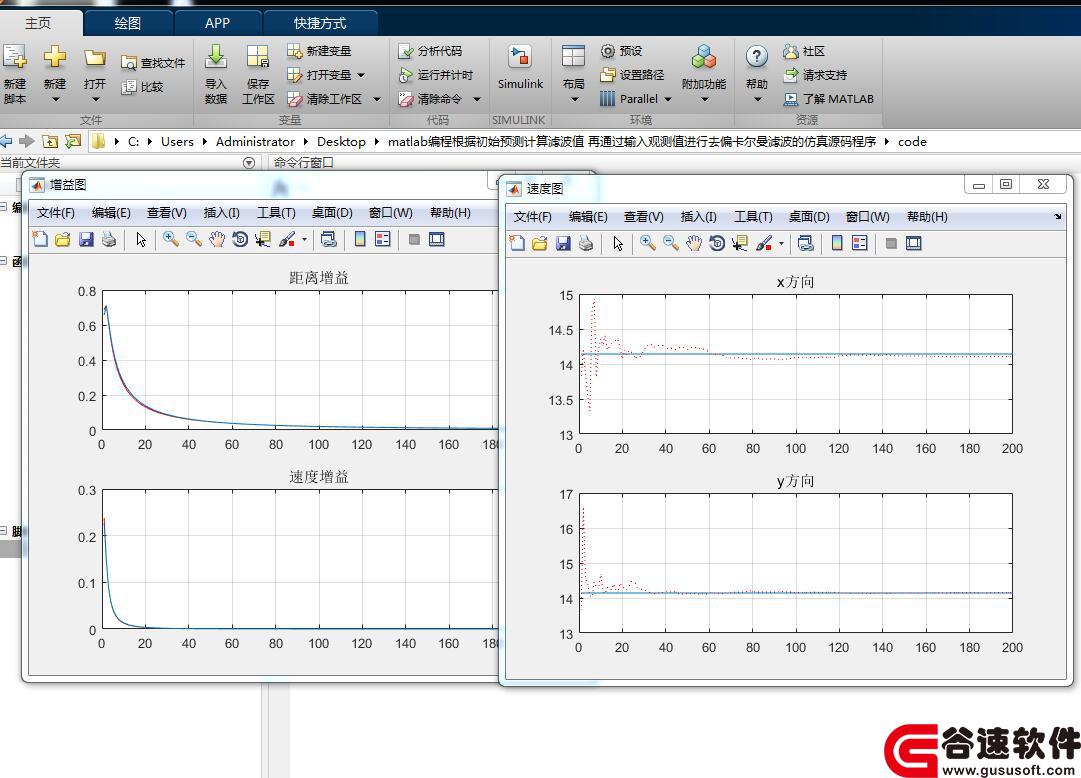The image size is (1081, 778).
Task: Insert legend in 速度图 toolbar
Action: pos(860,243)
